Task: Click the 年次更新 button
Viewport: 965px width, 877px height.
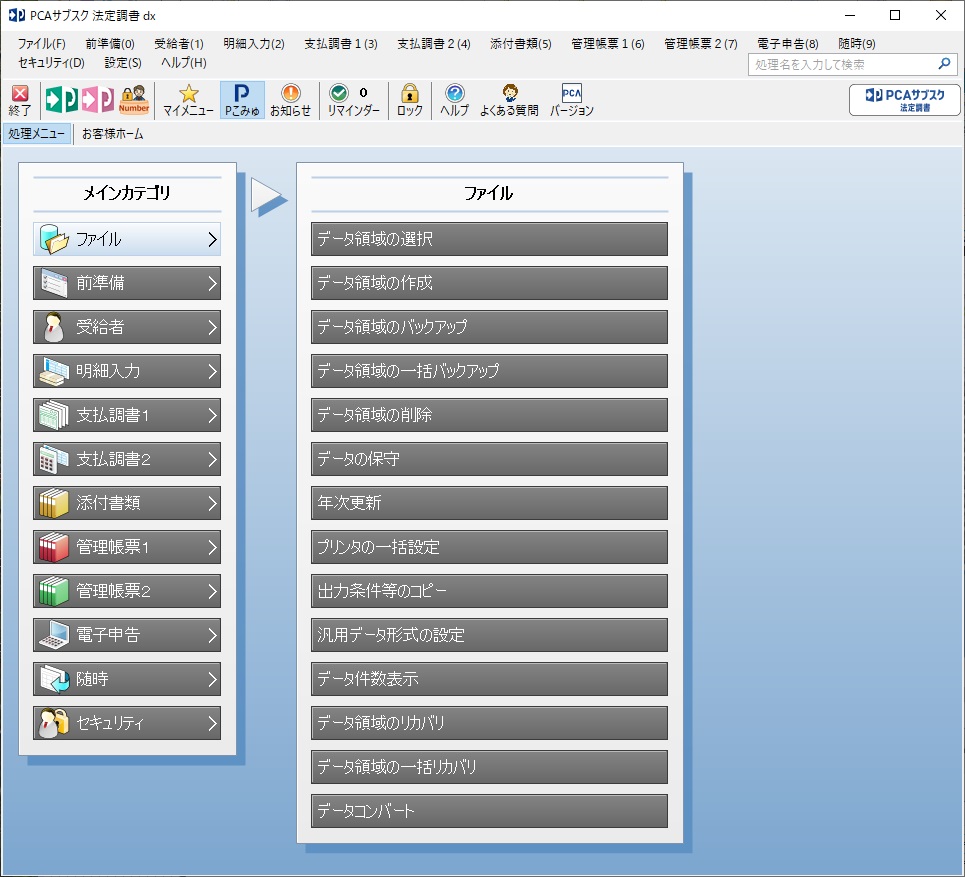Action: pos(489,503)
